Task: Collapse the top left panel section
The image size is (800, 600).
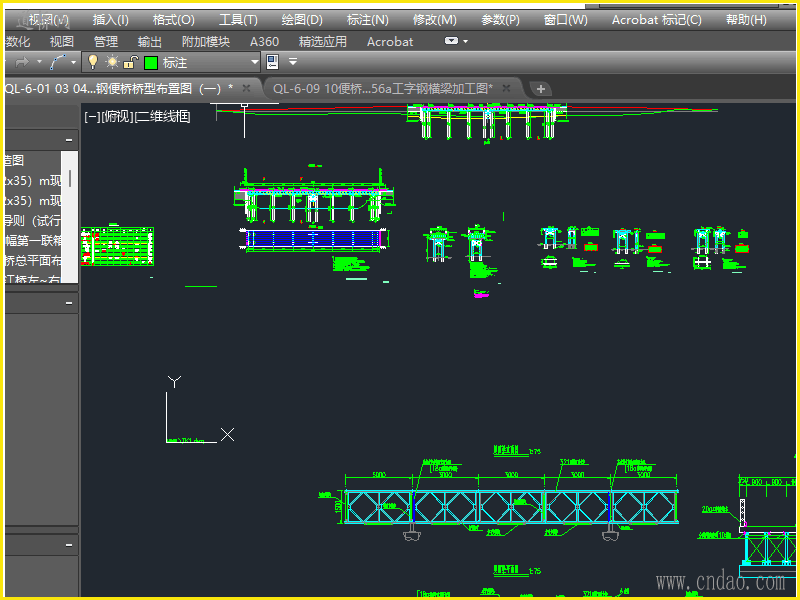Action: point(69,140)
